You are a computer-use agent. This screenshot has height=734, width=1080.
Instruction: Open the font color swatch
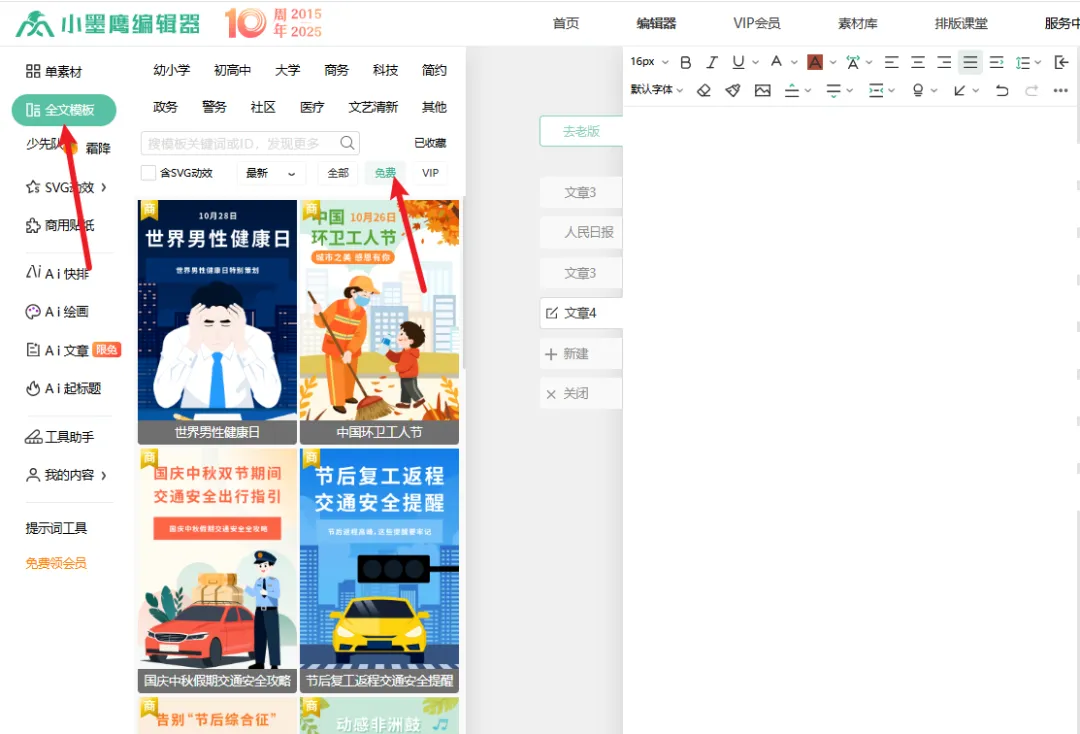(815, 61)
